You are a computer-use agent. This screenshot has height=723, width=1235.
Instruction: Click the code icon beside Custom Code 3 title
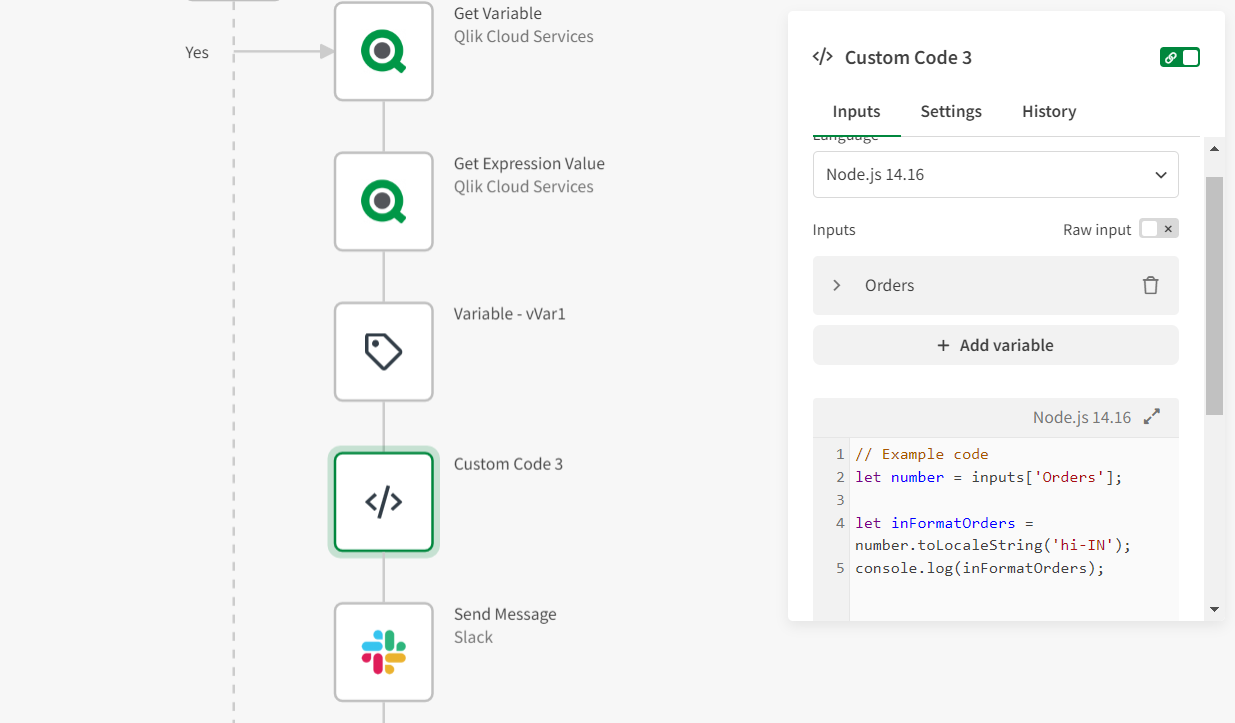pyautogui.click(x=822, y=57)
